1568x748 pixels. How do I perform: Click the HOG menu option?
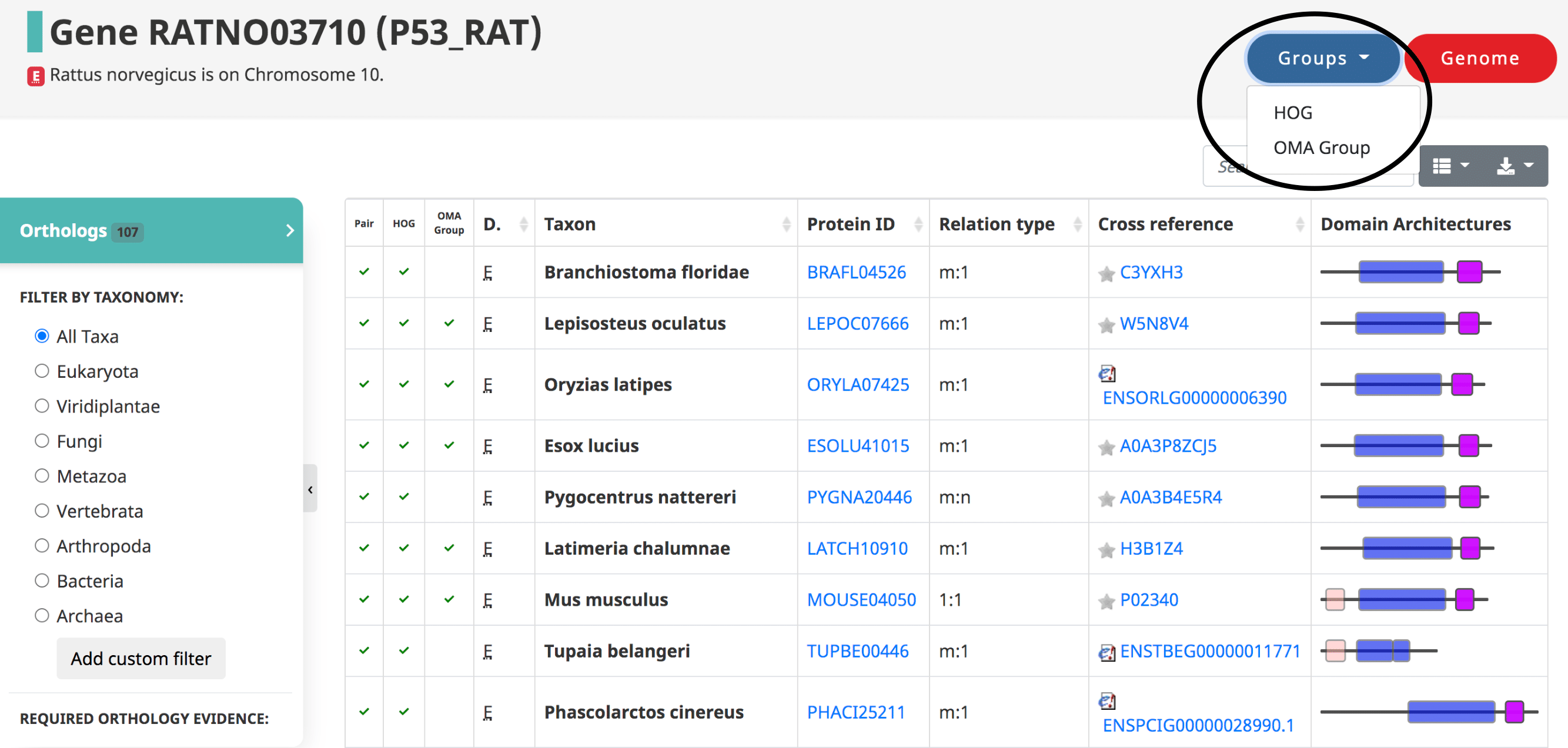pyautogui.click(x=1293, y=112)
